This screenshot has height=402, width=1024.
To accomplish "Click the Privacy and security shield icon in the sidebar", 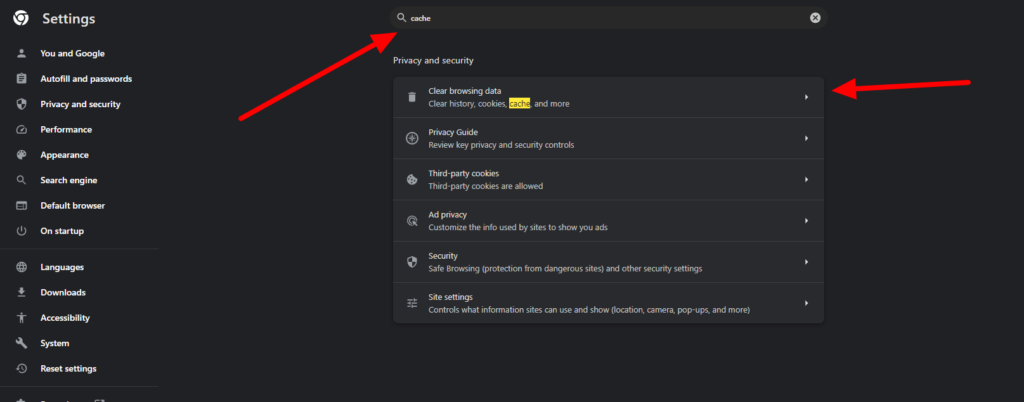I will [22, 104].
